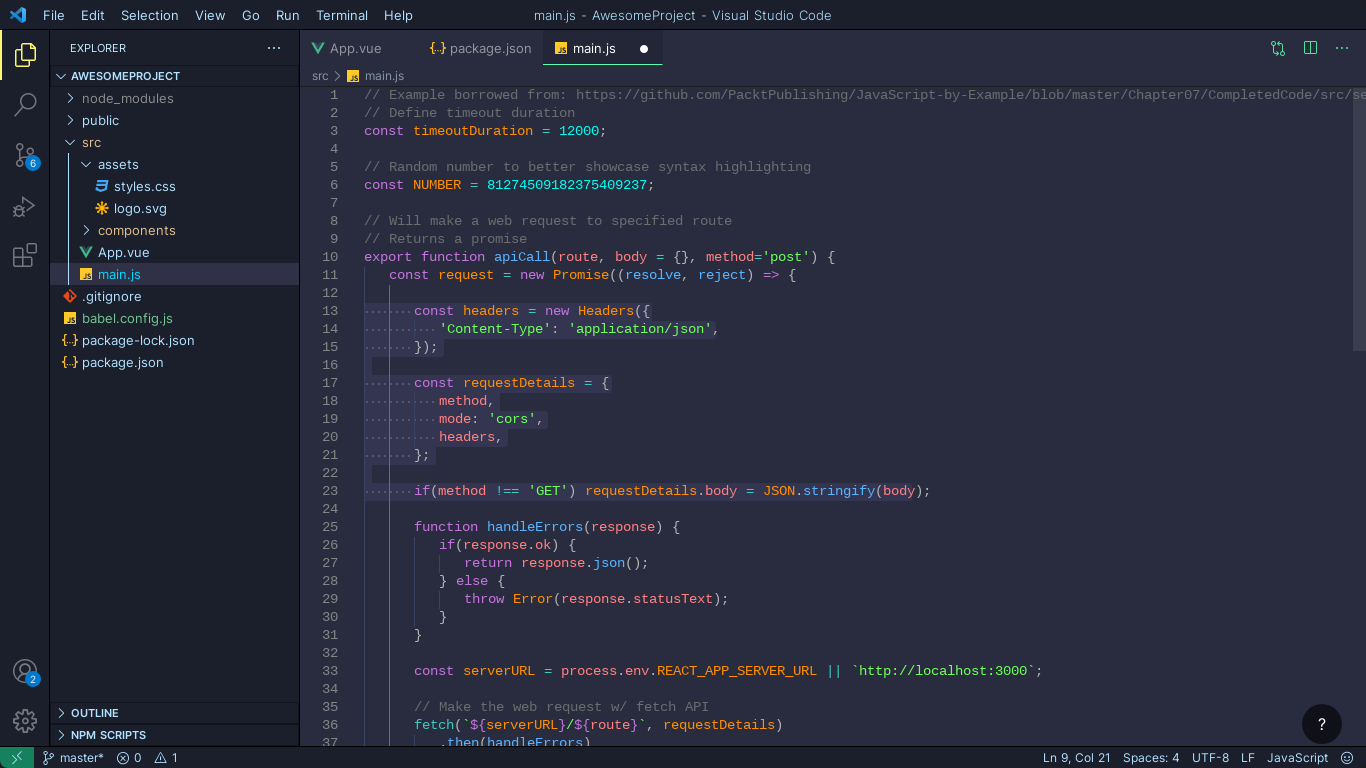Screen dimensions: 1366x768
Task: Click the unsaved dot on main.js tab
Action: pyautogui.click(x=644, y=49)
